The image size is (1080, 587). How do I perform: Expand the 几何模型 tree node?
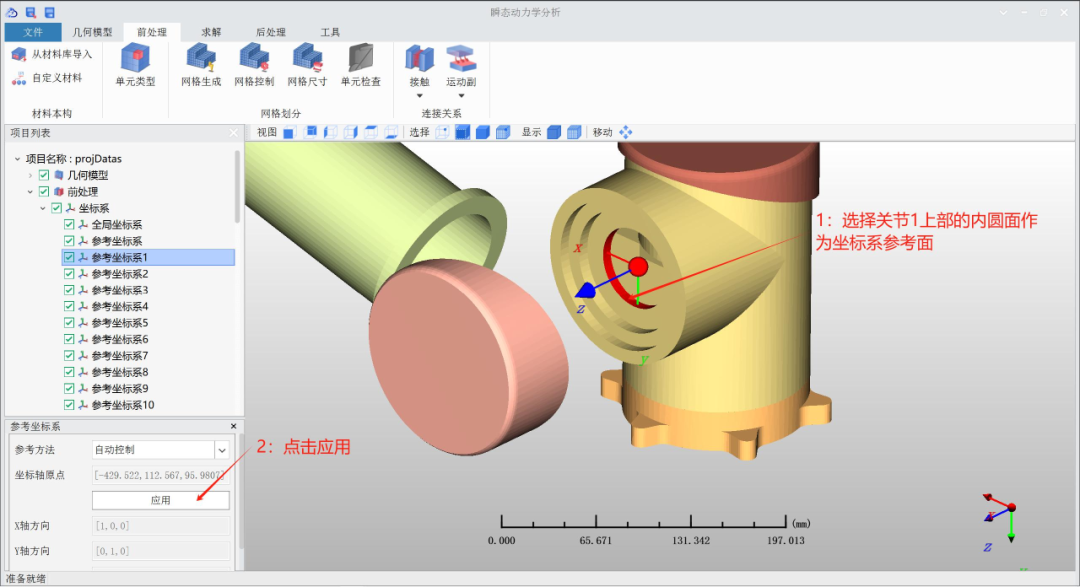(30, 175)
